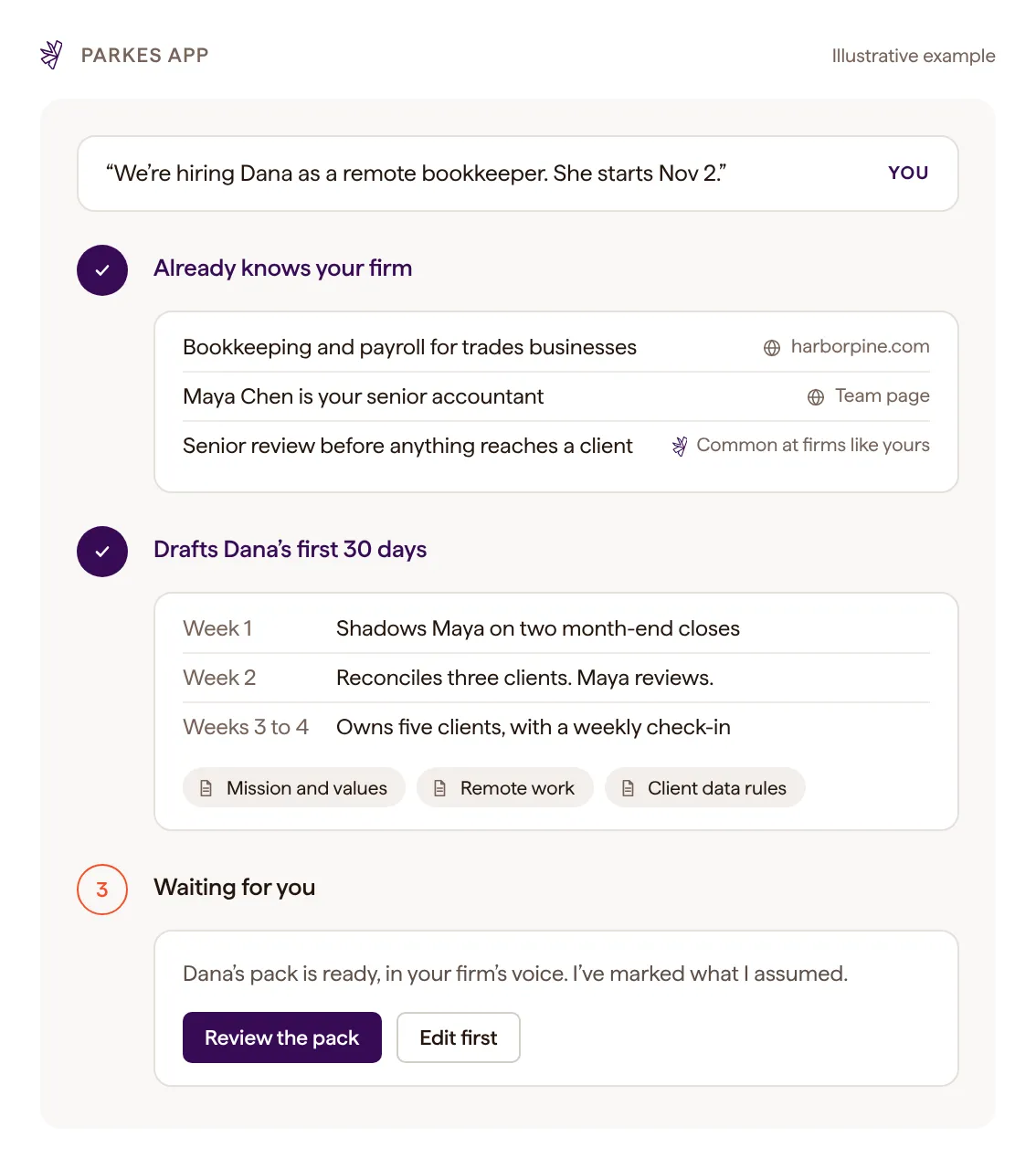Choose the Edit first button
Screen dimensions: 1036x1169
point(459,1037)
